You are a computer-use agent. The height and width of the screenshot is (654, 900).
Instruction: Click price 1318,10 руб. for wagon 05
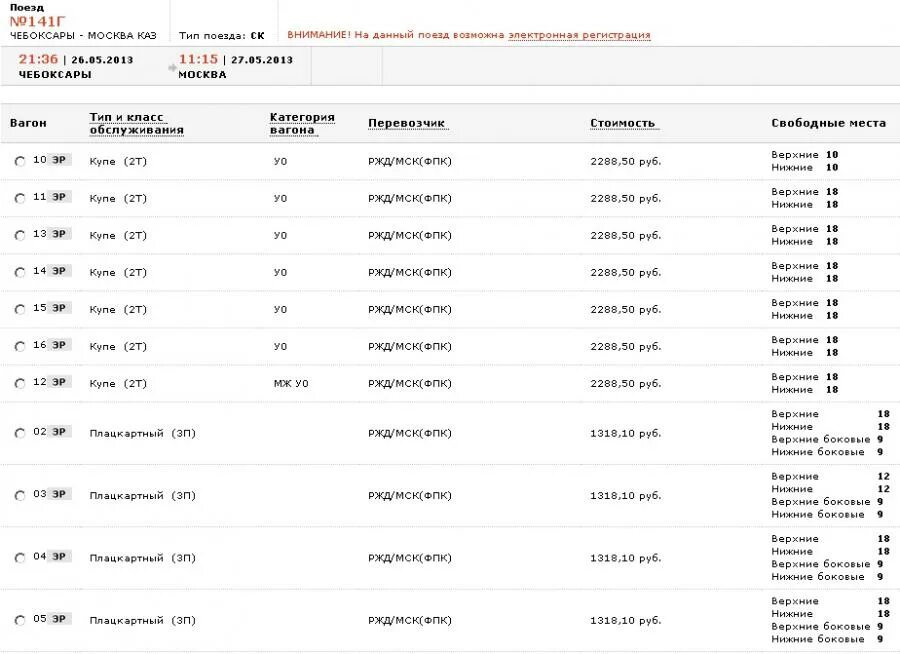coord(626,621)
